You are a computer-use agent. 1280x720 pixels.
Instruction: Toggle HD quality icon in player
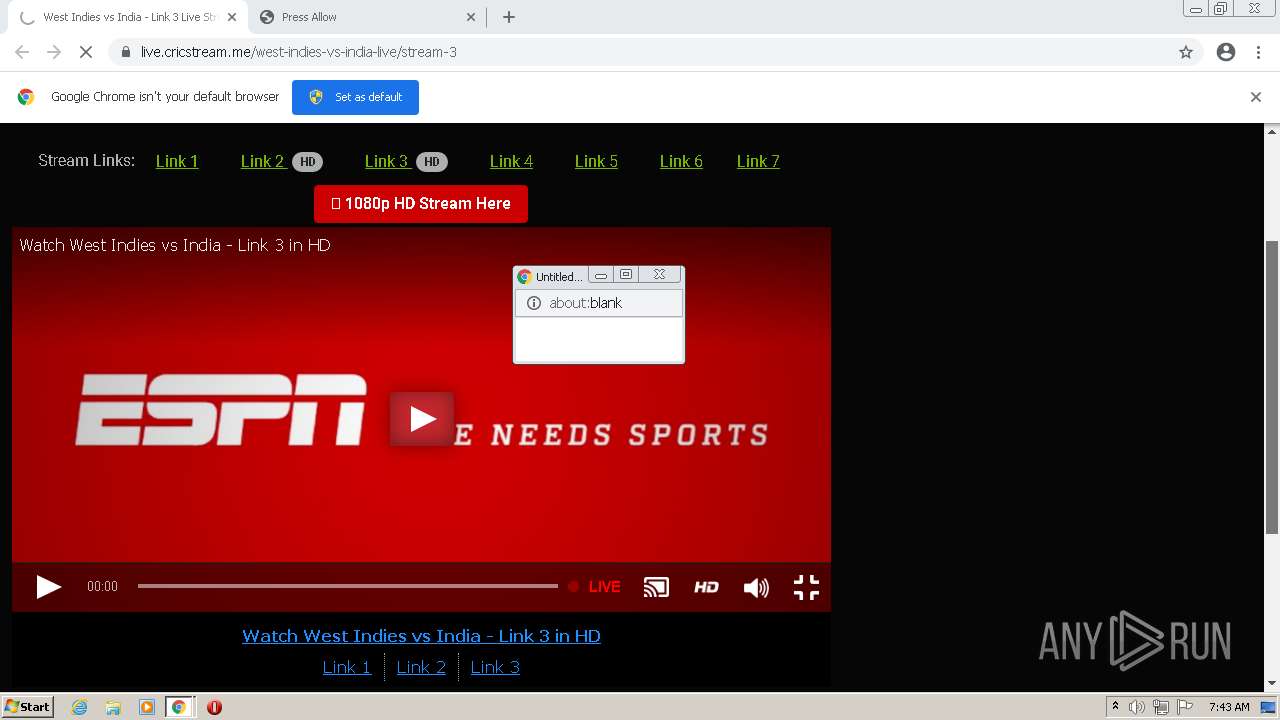pyautogui.click(x=706, y=587)
